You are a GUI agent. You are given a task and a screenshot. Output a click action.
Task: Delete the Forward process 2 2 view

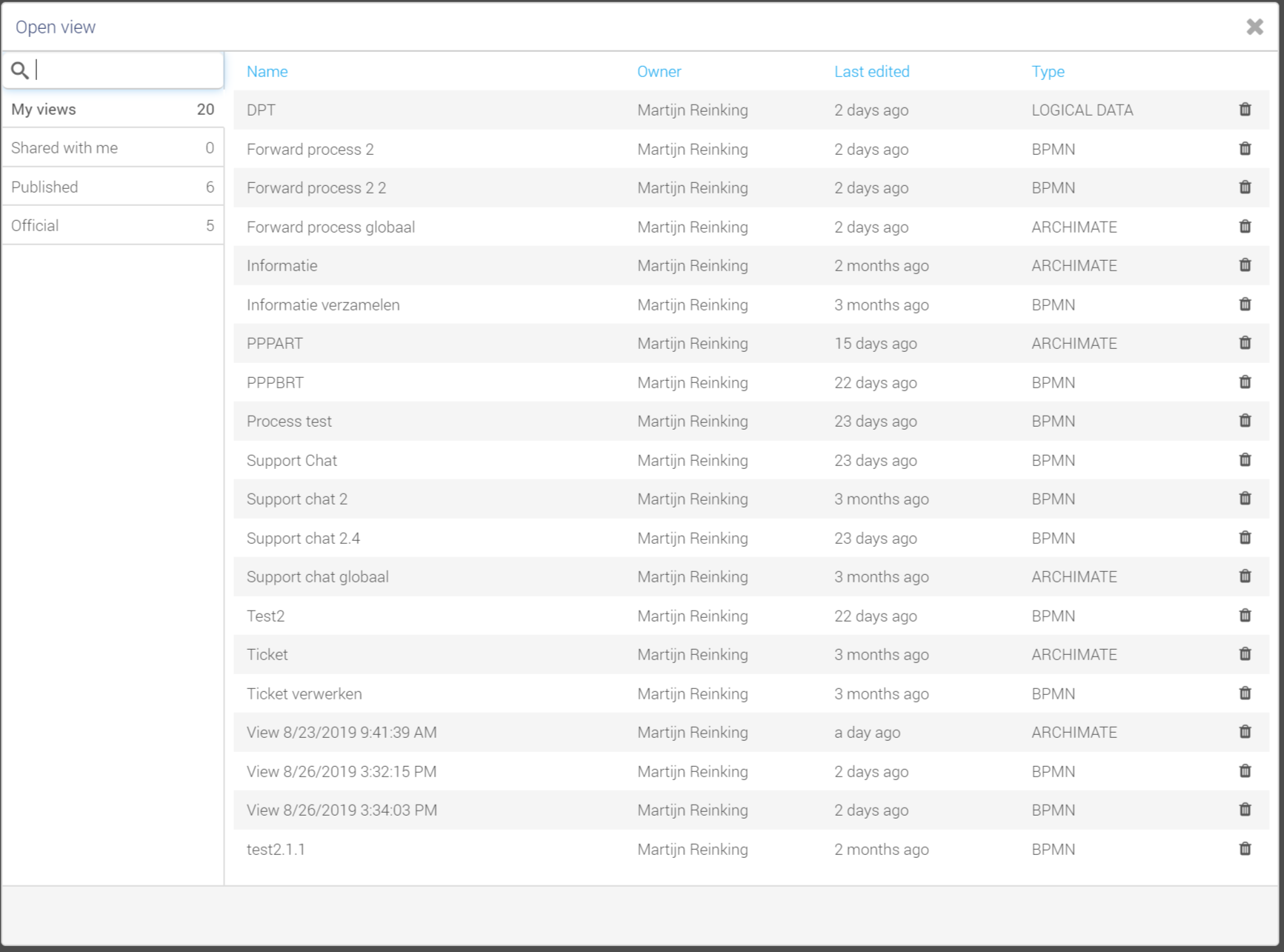point(1245,187)
